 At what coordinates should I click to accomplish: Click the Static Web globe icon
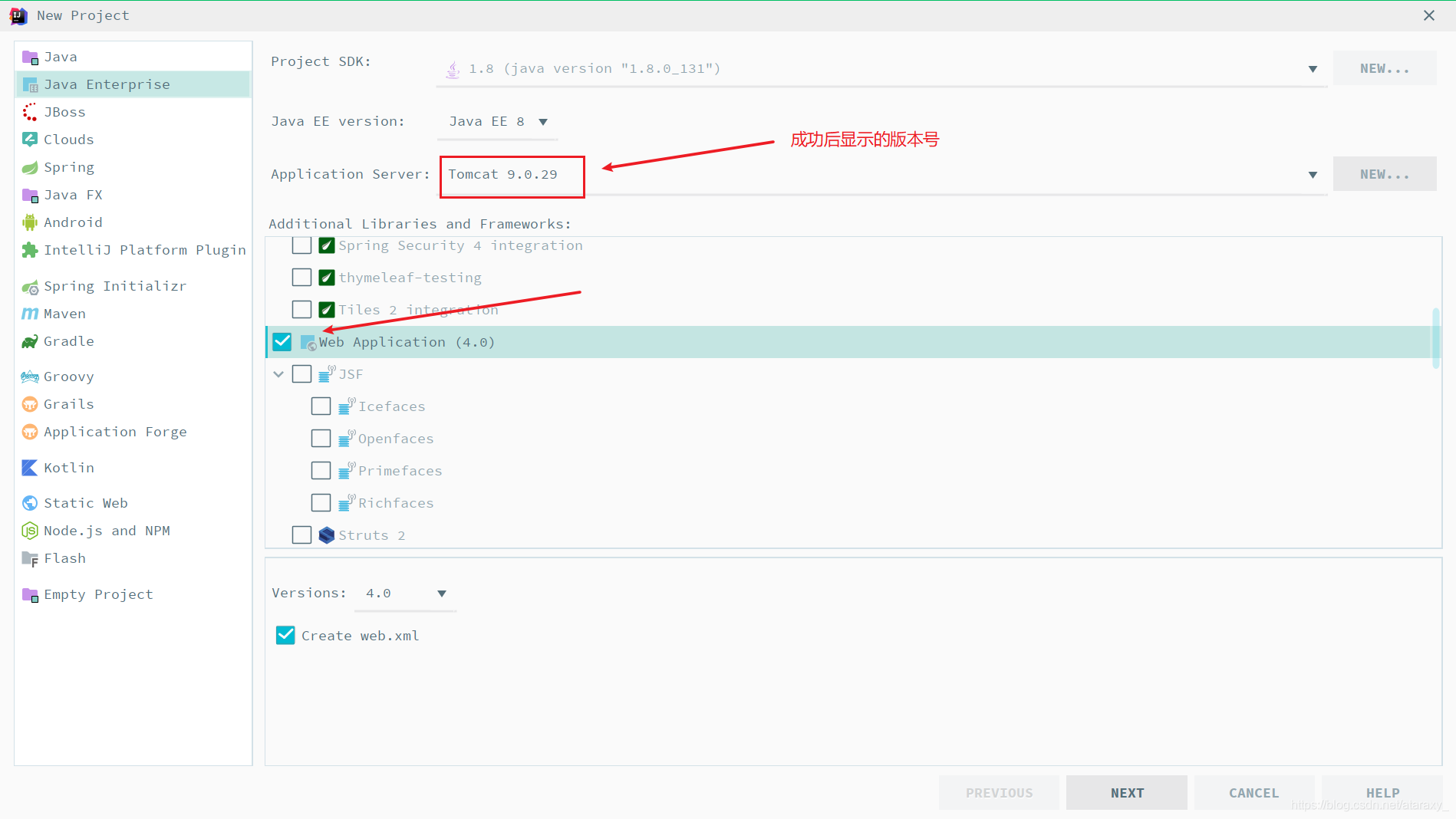coord(30,503)
